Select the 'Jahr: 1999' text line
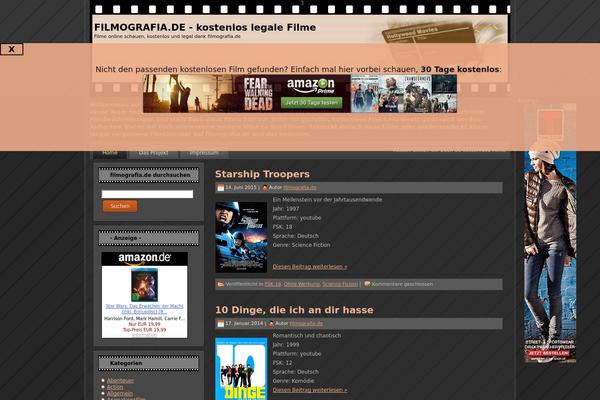The image size is (600, 400). click(x=286, y=344)
